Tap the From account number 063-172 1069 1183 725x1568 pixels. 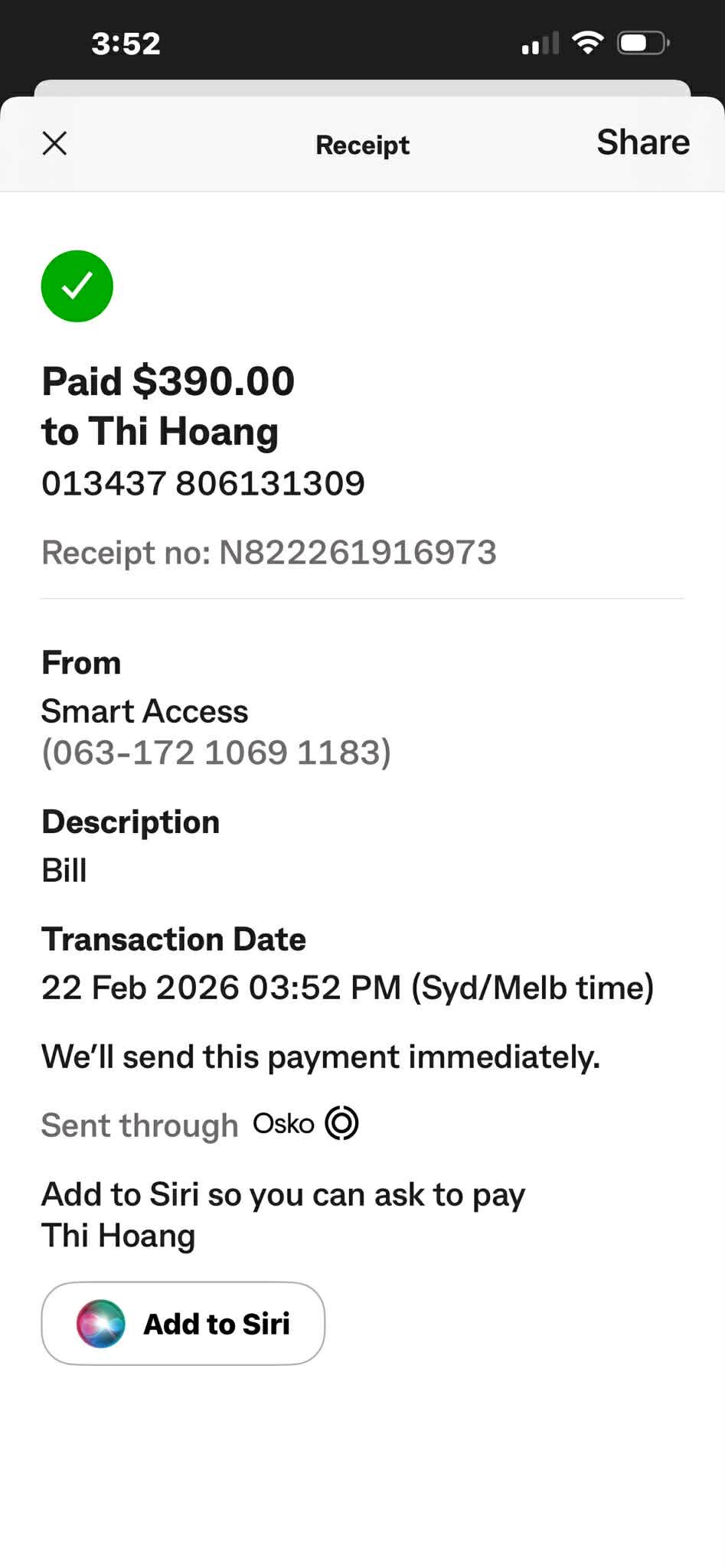(217, 752)
